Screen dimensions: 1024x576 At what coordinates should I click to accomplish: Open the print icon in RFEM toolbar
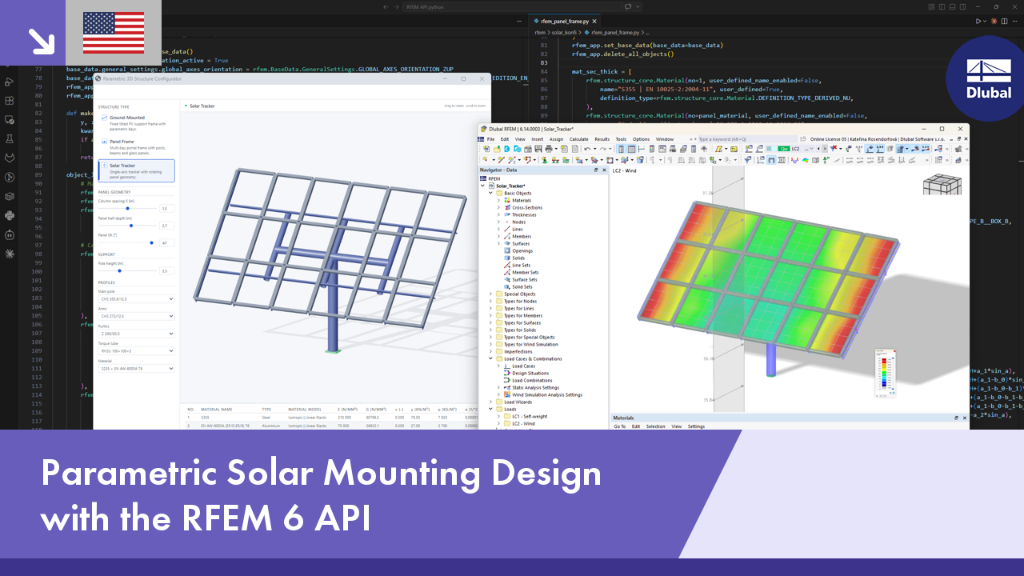point(549,149)
